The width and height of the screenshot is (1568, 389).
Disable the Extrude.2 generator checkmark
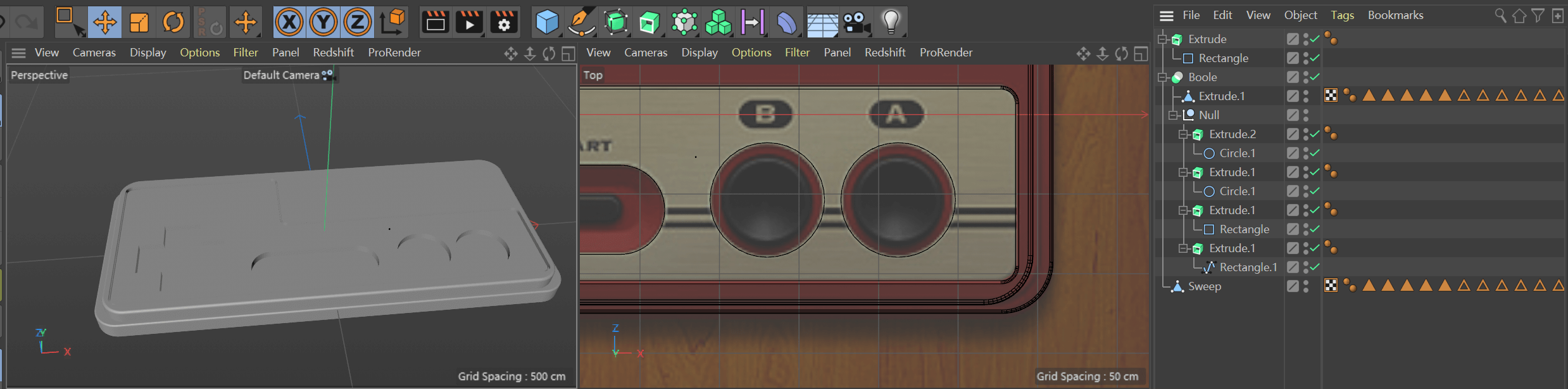[x=1315, y=134]
